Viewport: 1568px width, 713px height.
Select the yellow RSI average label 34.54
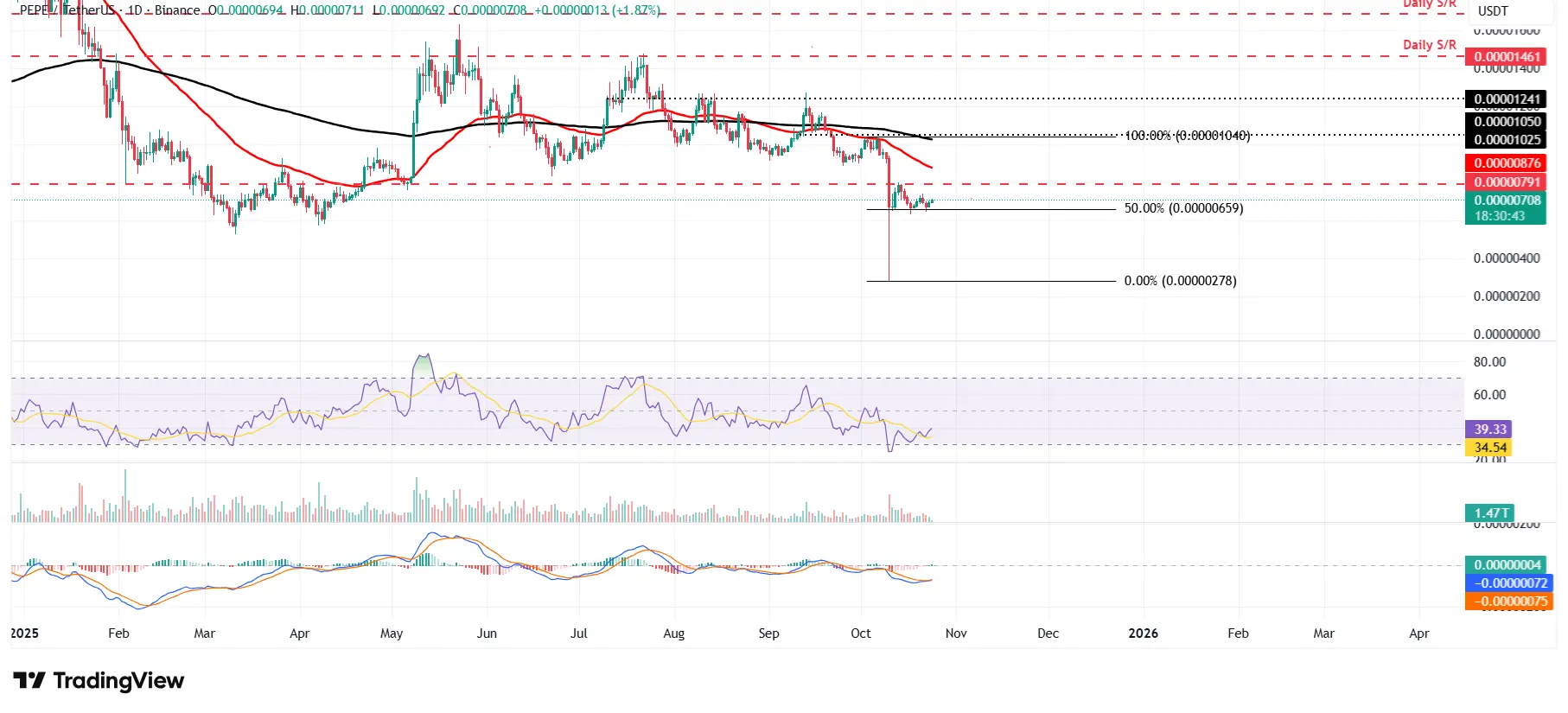pos(1488,448)
